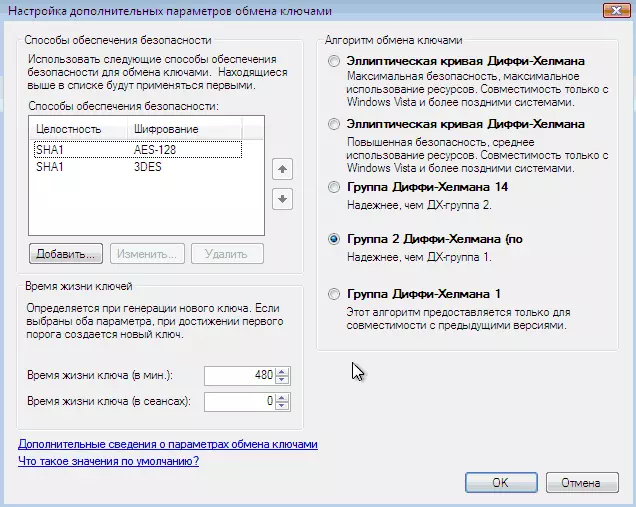The image size is (636, 507).
Task: Open link Дополнительные сведения о параметрах обмена ключами
Action: pyautogui.click(x=168, y=443)
